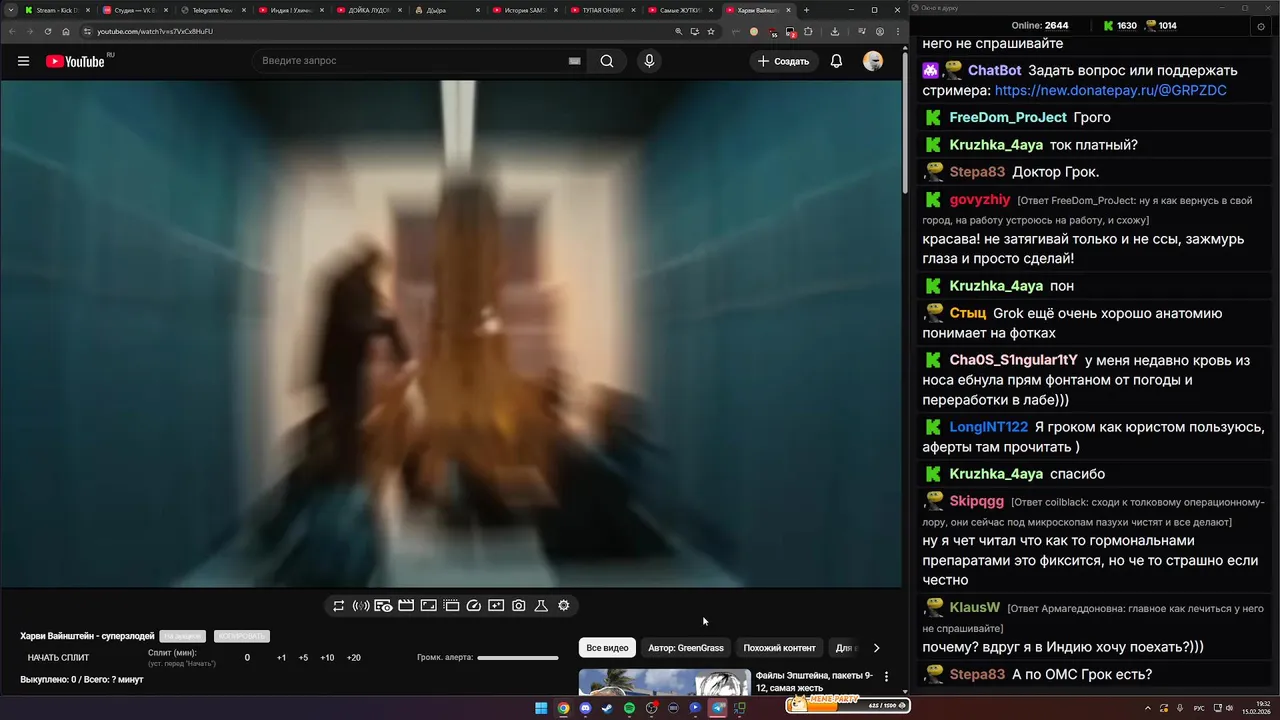This screenshot has height=720, width=1280.
Task: Start voice search with the microphone
Action: pos(649,61)
